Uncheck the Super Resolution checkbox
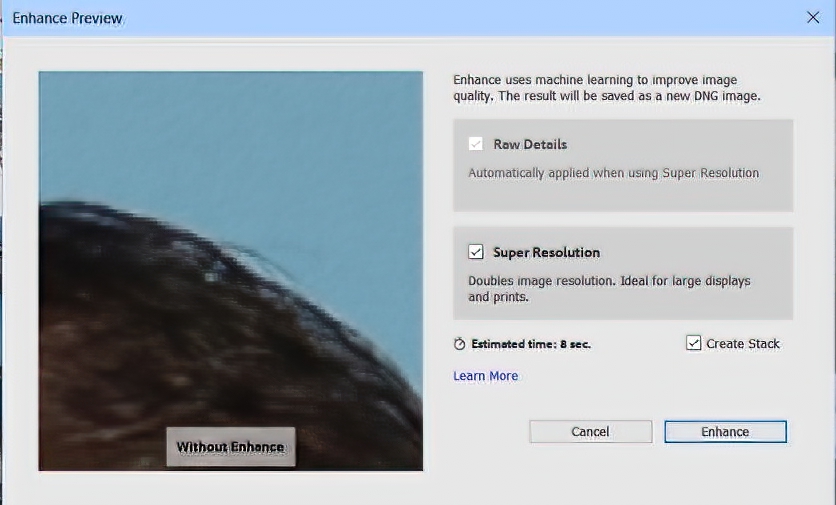Viewport: 836px width, 505px height. point(476,252)
